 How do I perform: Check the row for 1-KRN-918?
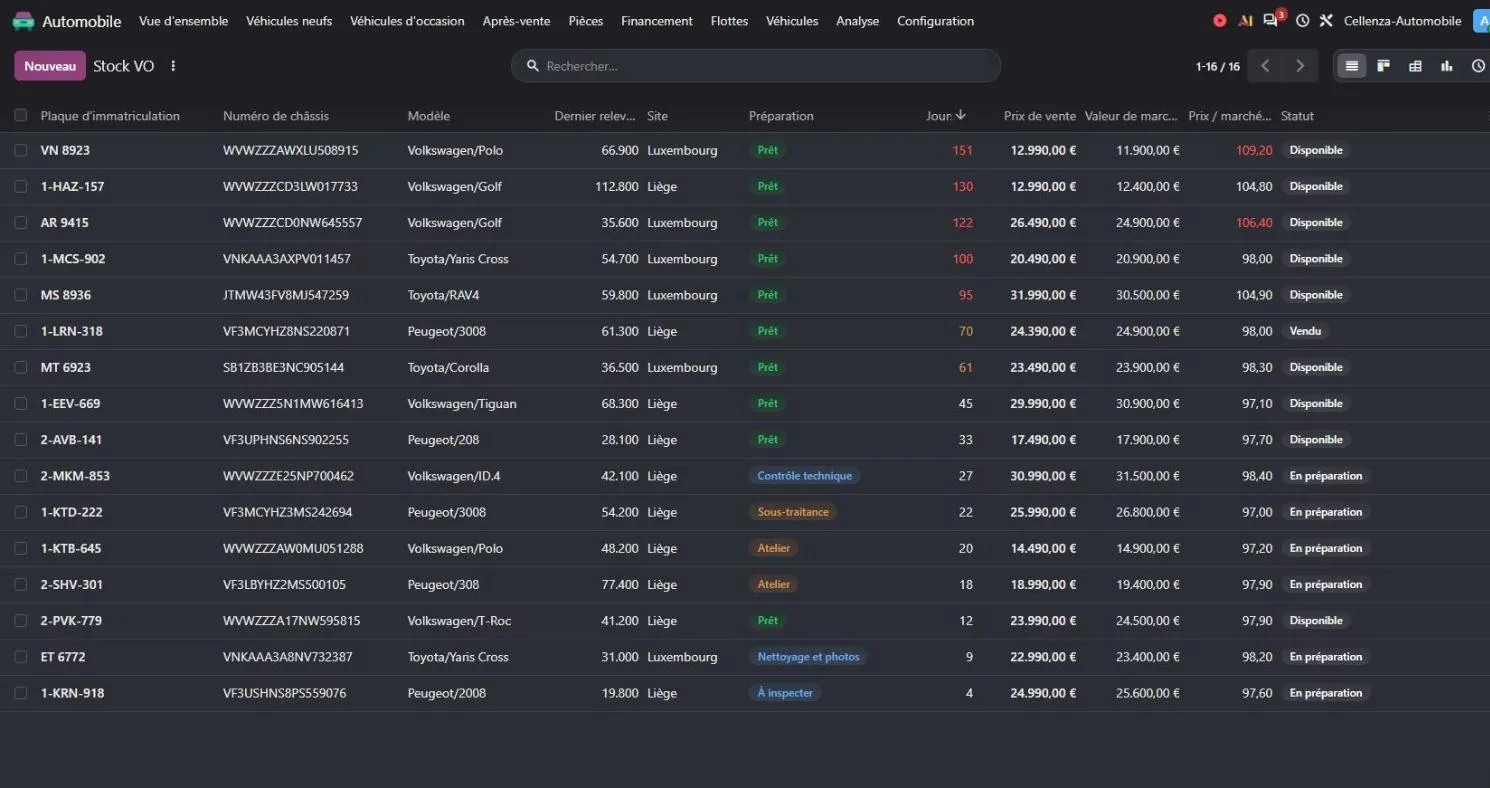(21, 693)
